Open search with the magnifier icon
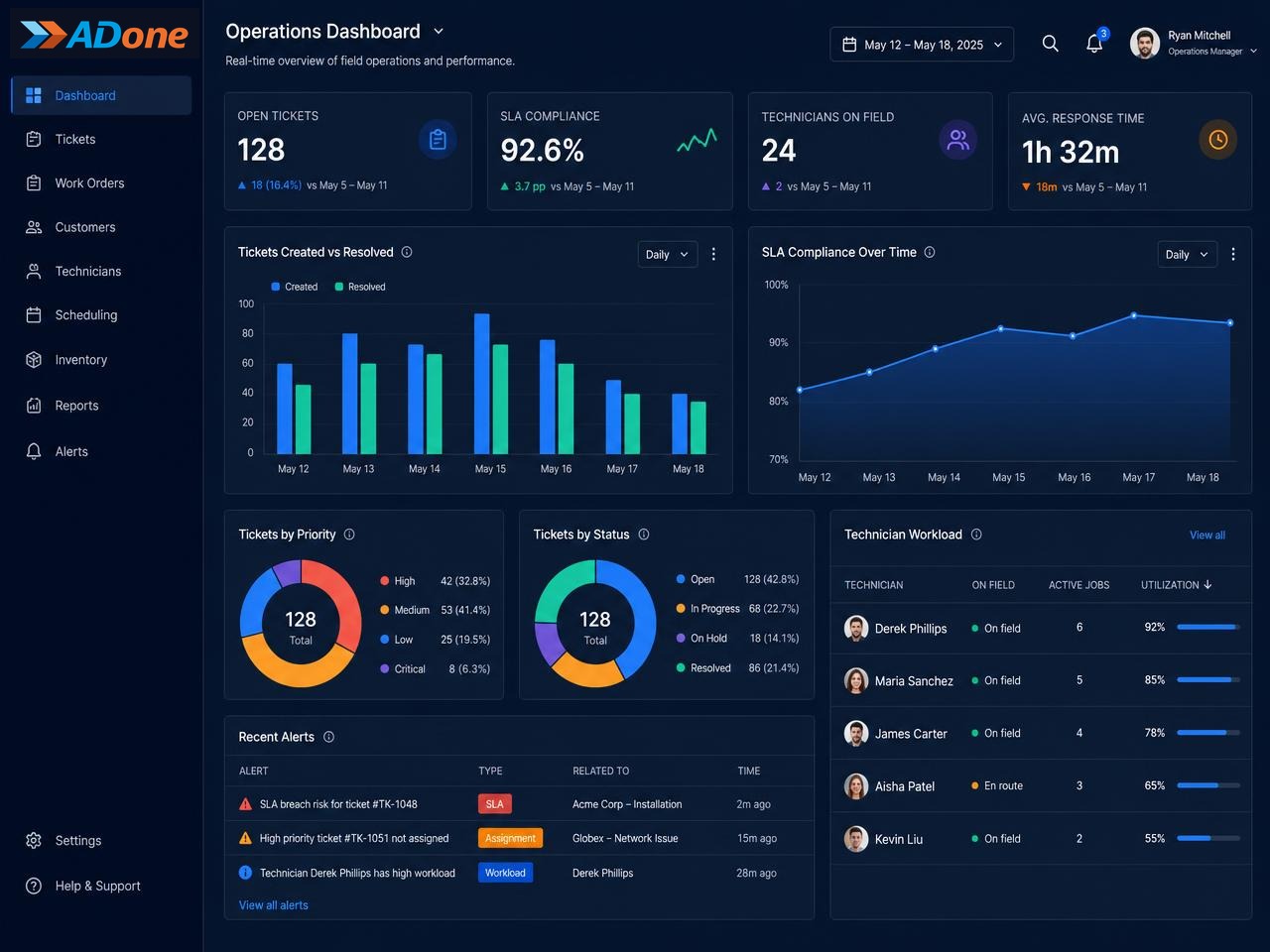This screenshot has width=1270, height=952. click(x=1051, y=44)
